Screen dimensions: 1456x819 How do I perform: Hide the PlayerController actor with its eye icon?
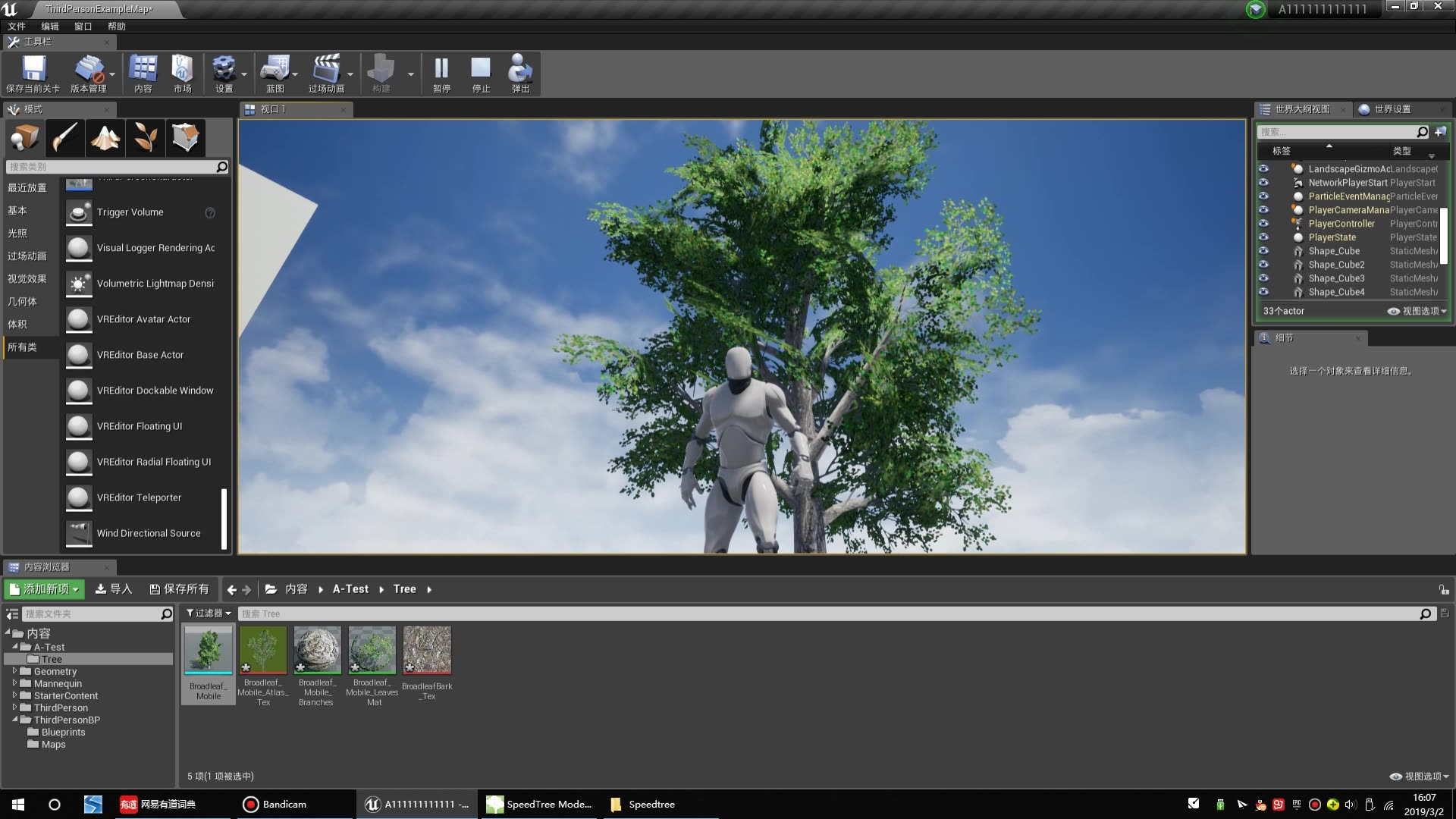pyautogui.click(x=1264, y=224)
